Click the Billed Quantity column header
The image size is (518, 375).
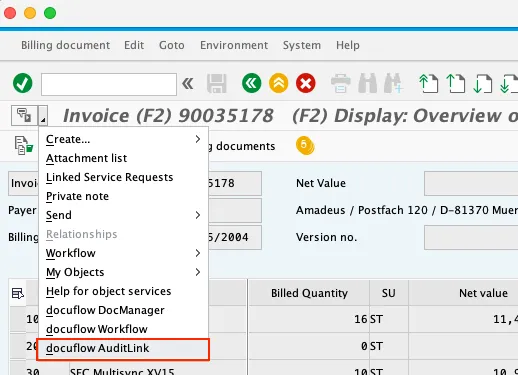pos(309,293)
